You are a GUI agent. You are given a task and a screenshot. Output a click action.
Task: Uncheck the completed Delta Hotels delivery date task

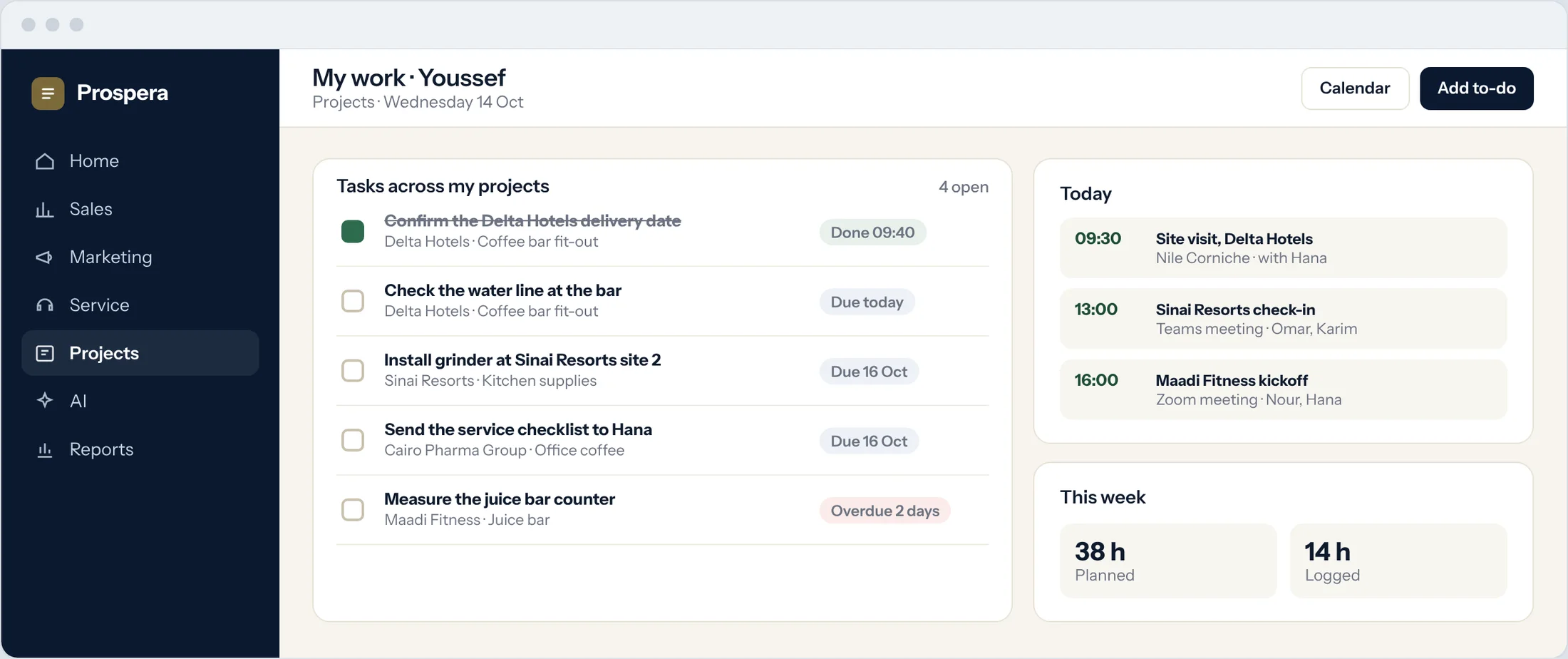(353, 232)
